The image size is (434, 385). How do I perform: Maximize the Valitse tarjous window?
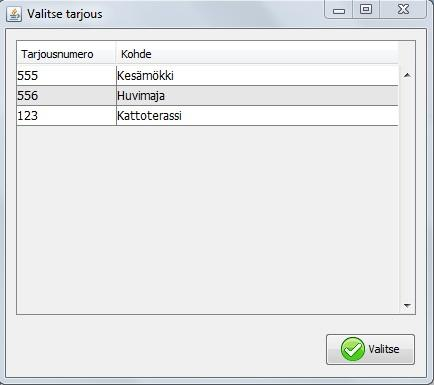pyautogui.click(x=366, y=9)
